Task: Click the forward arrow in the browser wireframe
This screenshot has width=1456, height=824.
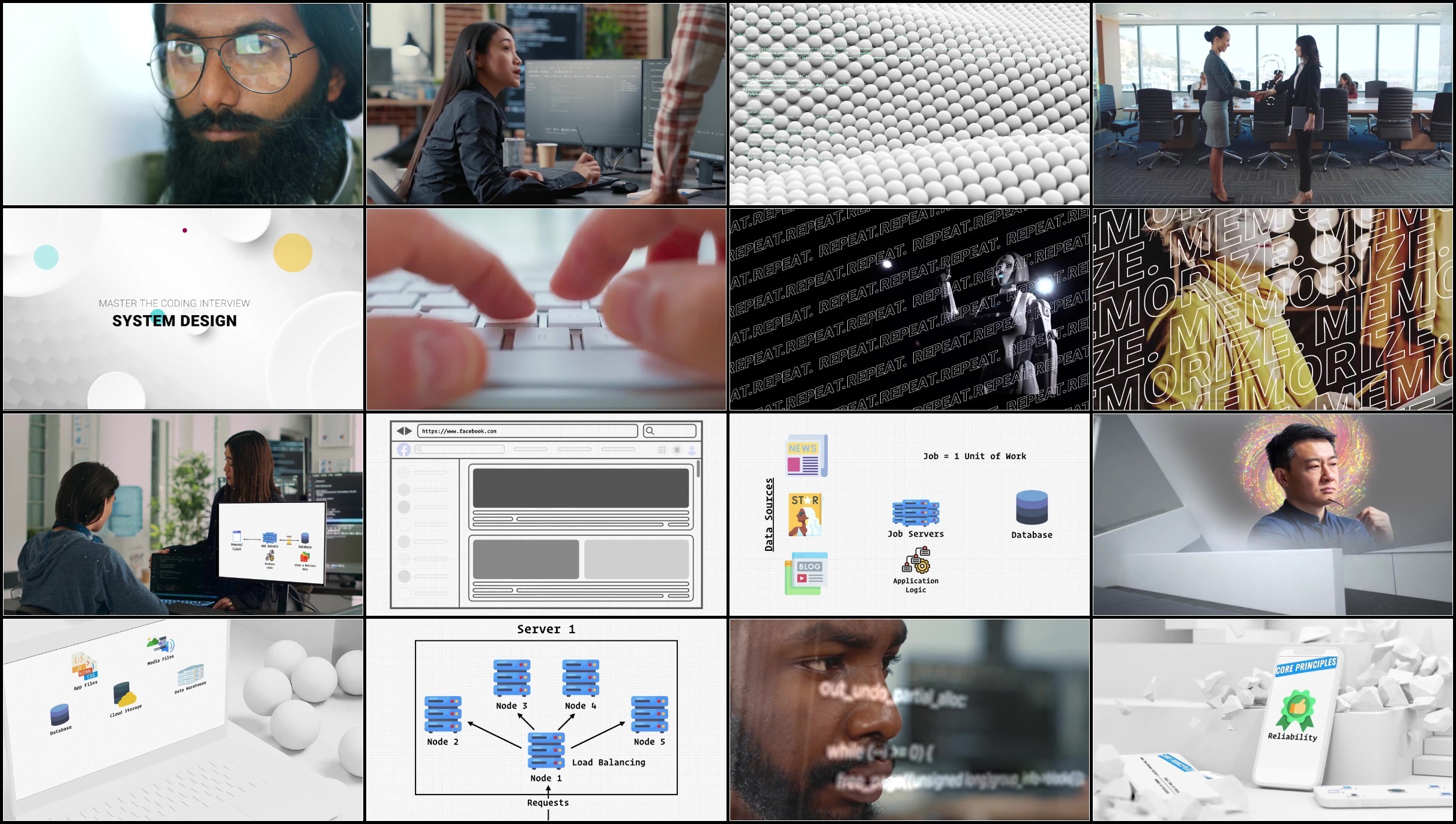Action: [409, 431]
